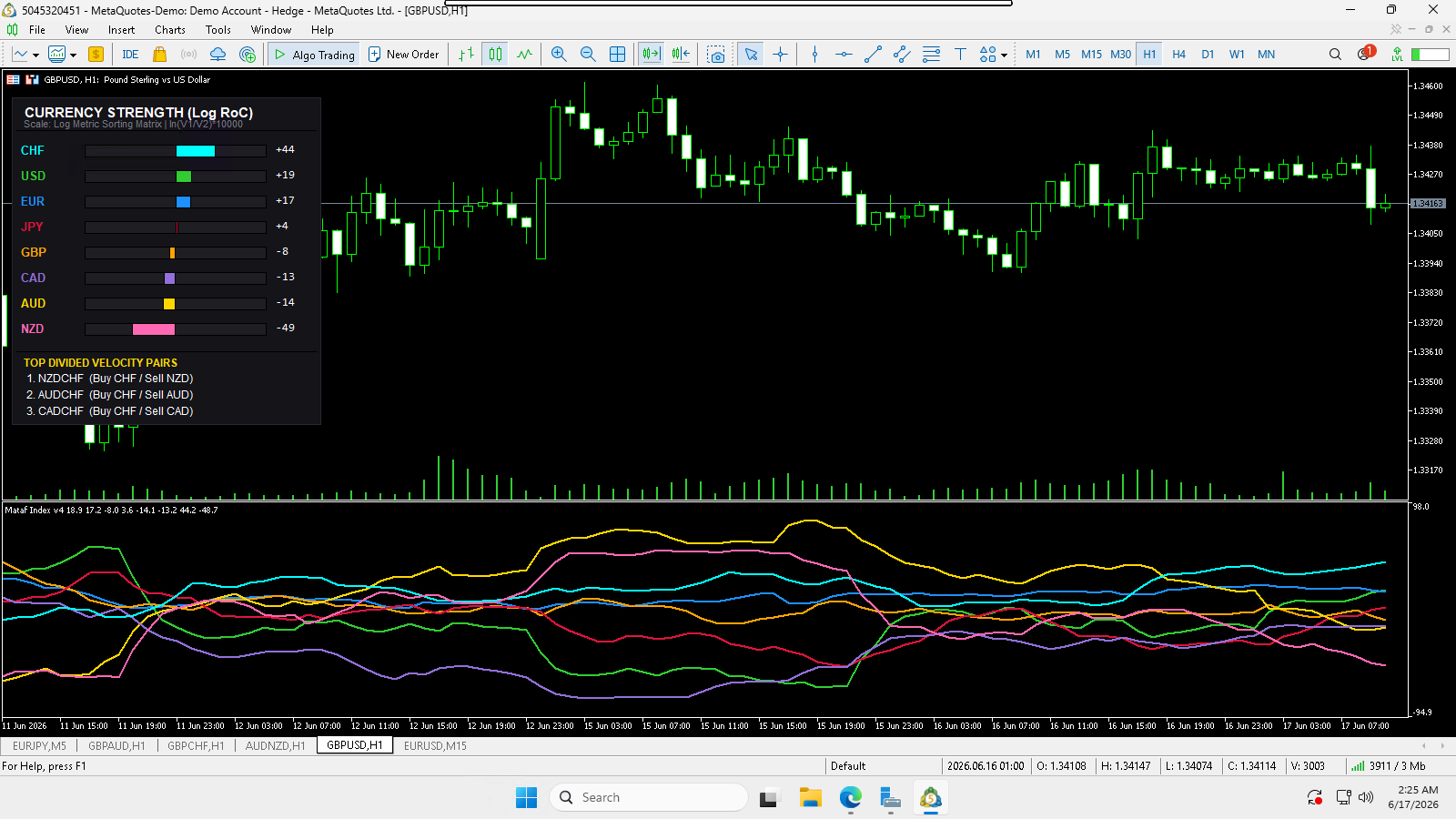Draw a horizontal line
This screenshot has width=1456, height=819.
tap(844, 55)
